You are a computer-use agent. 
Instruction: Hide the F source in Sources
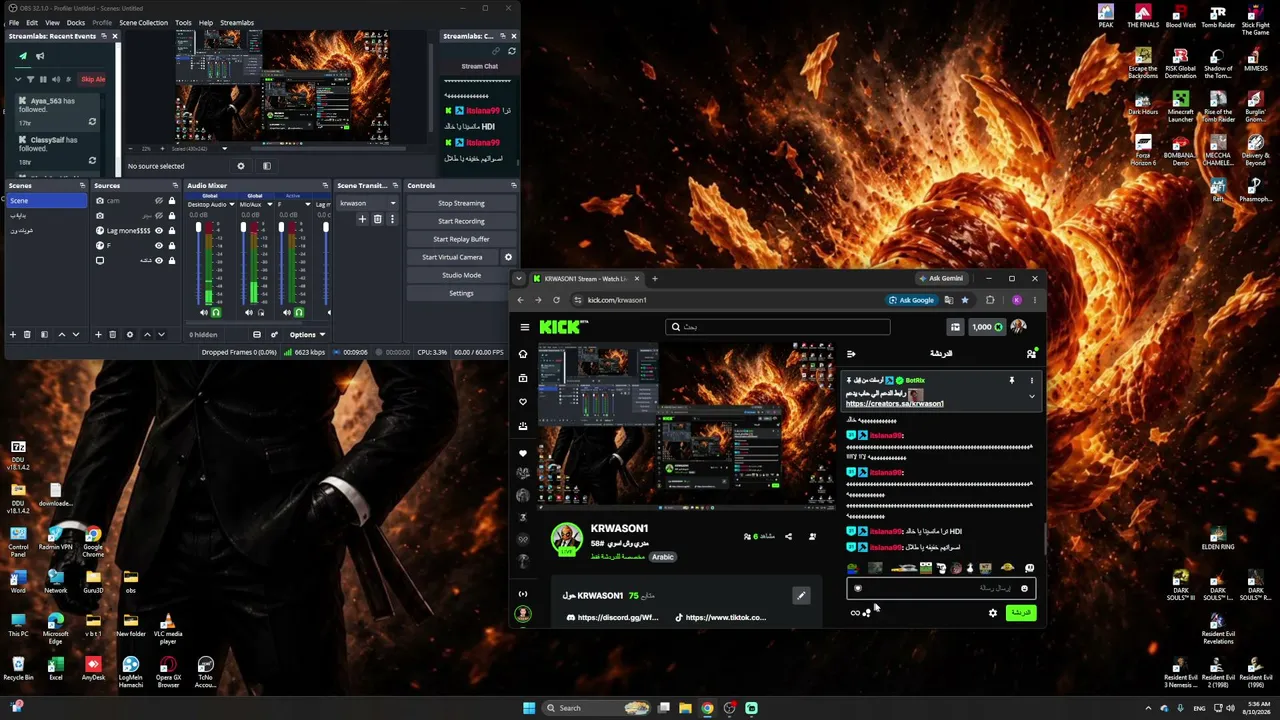click(x=158, y=245)
